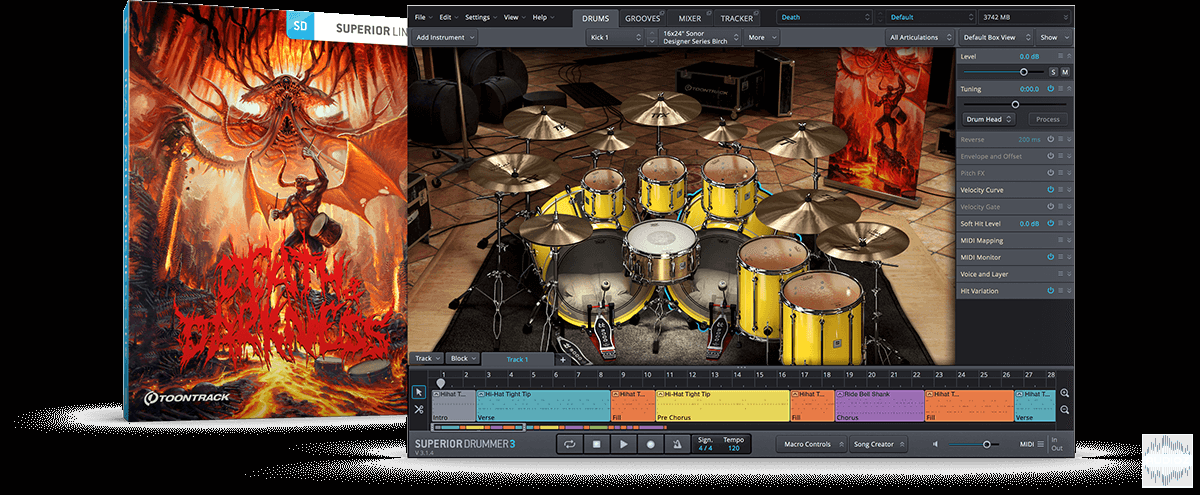Screen dimensions: 1200x495
Task: Select the scissors cut tool
Action: pos(418,409)
